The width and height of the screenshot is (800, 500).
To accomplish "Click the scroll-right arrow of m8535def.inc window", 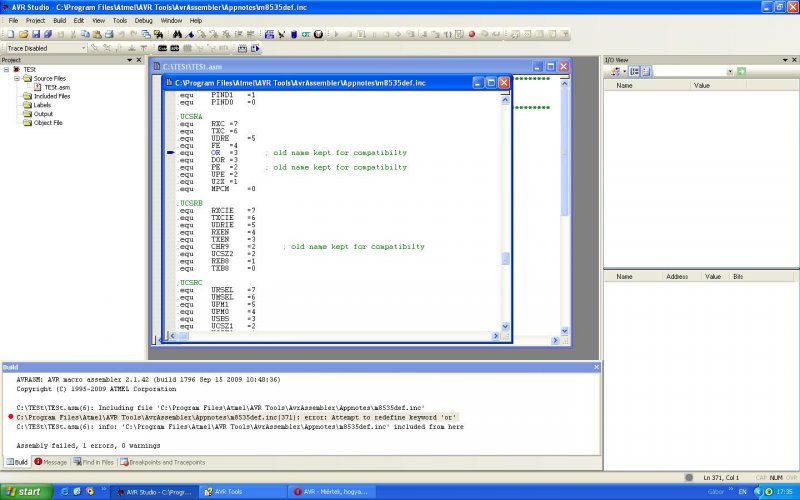I will (495, 336).
